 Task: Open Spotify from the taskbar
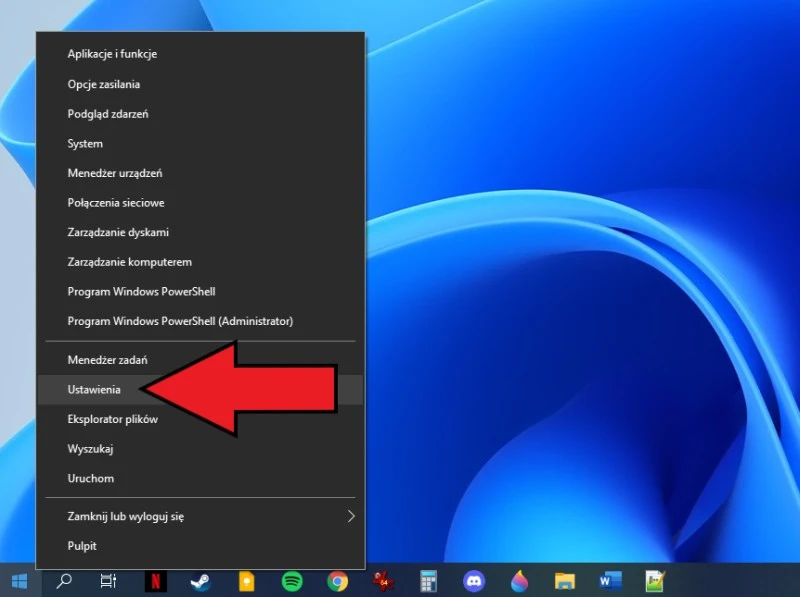point(291,581)
